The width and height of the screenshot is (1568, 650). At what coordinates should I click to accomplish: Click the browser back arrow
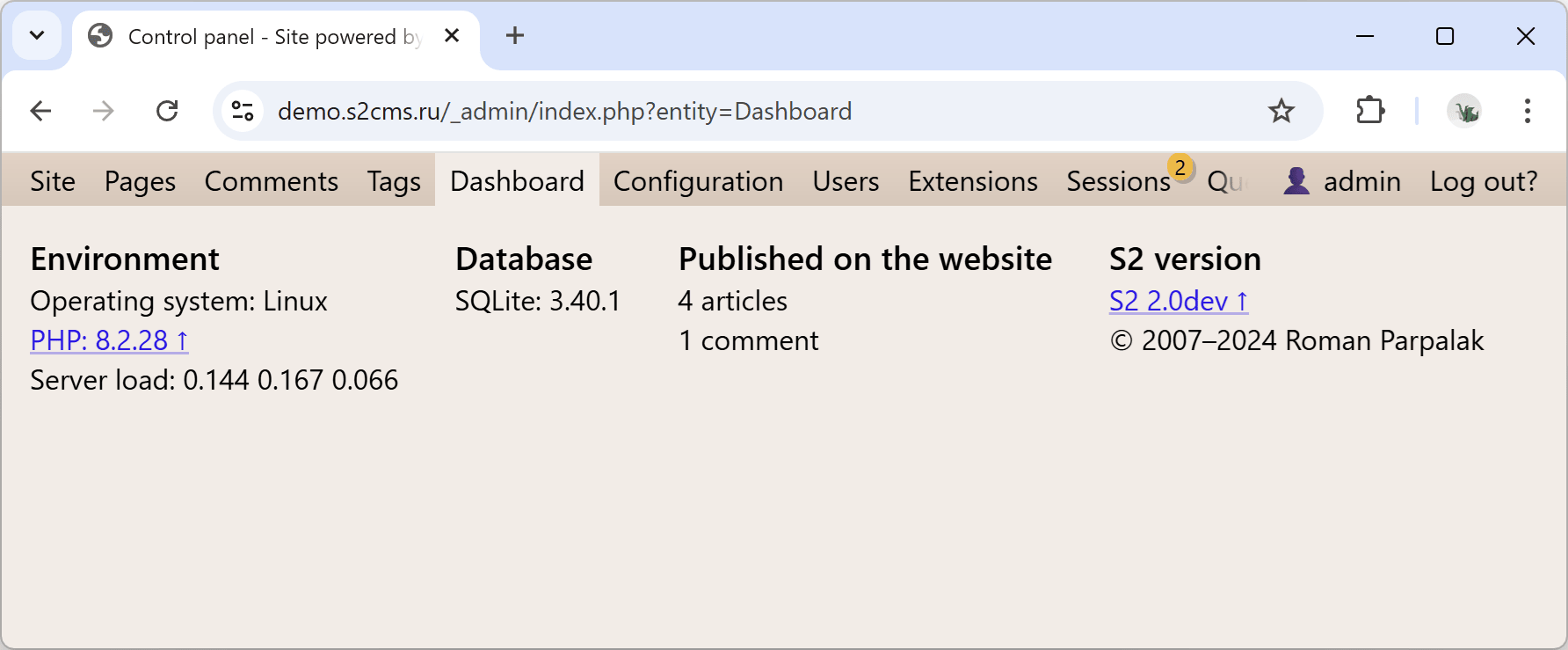pos(40,111)
